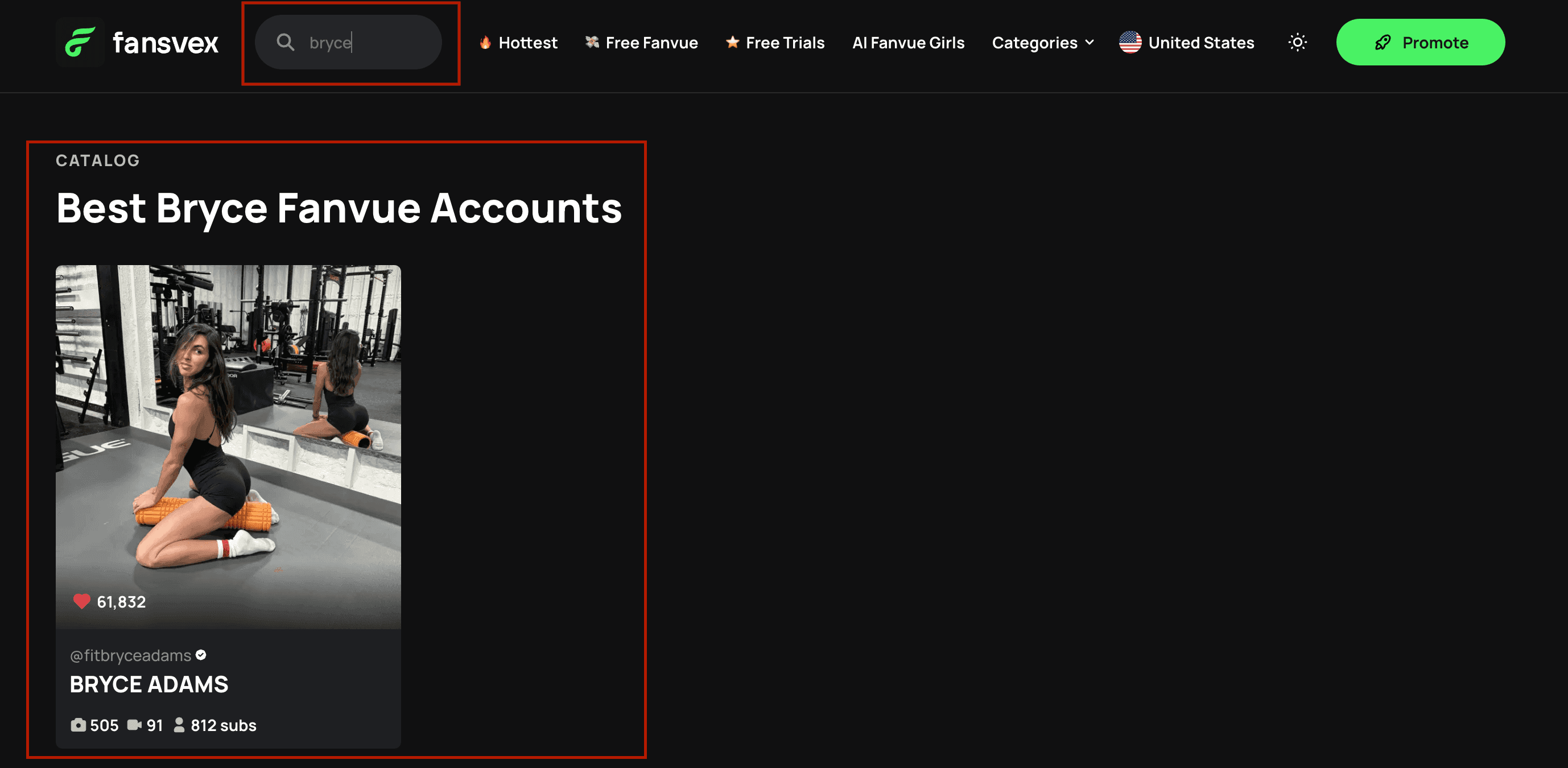Click the search magnifier icon
The height and width of the screenshot is (768, 1568).
[285, 42]
